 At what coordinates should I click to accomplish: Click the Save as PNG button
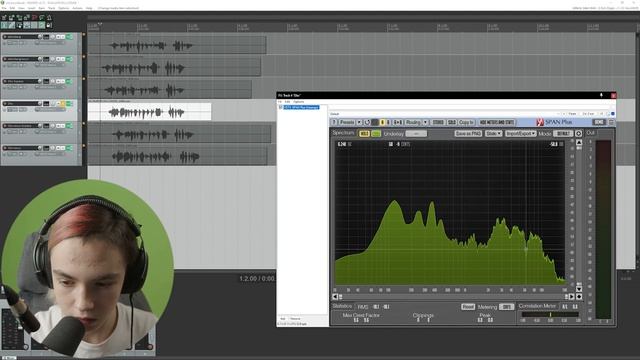click(x=468, y=133)
